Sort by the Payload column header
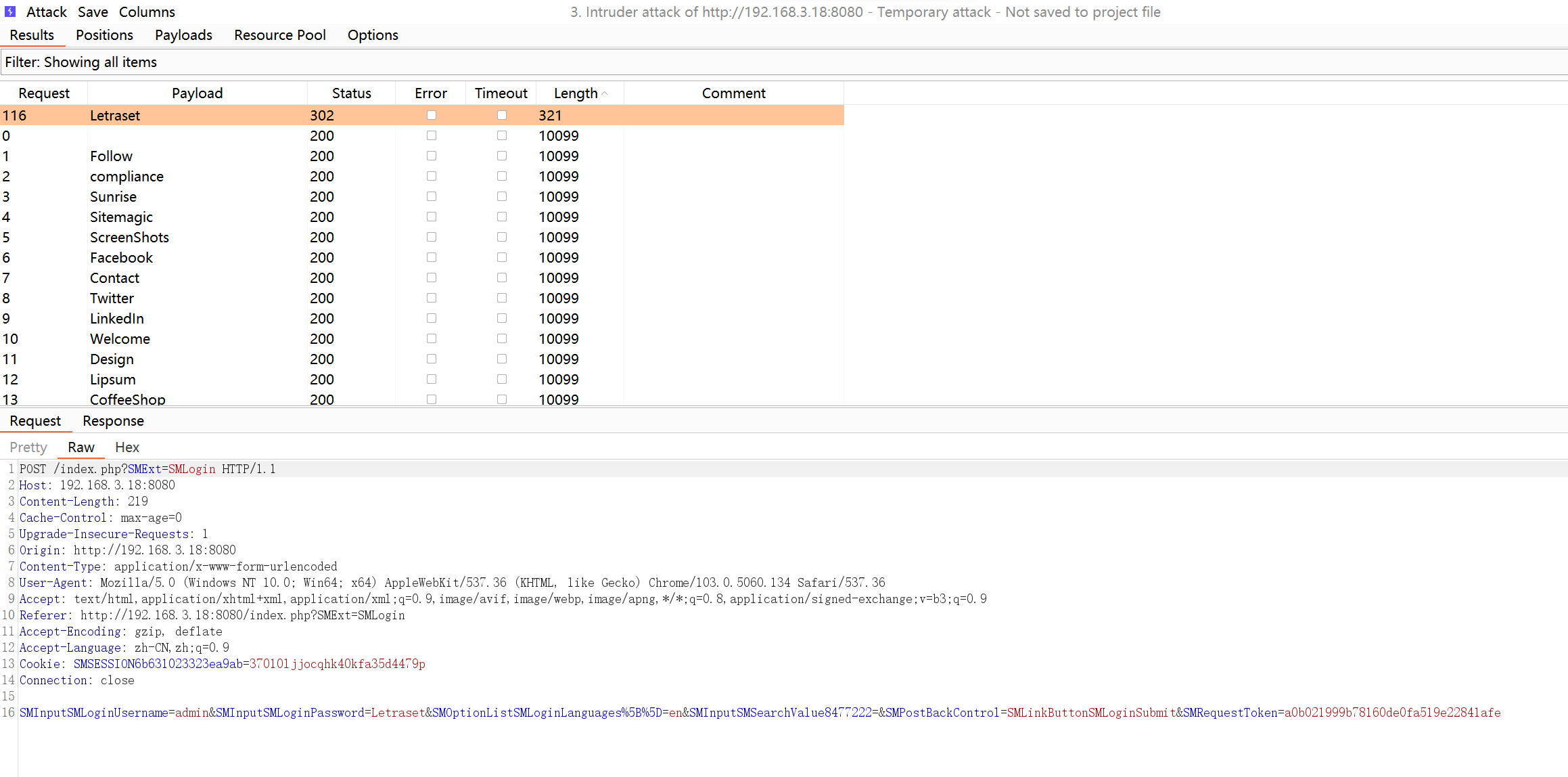The height and width of the screenshot is (777, 1568). 197,93
